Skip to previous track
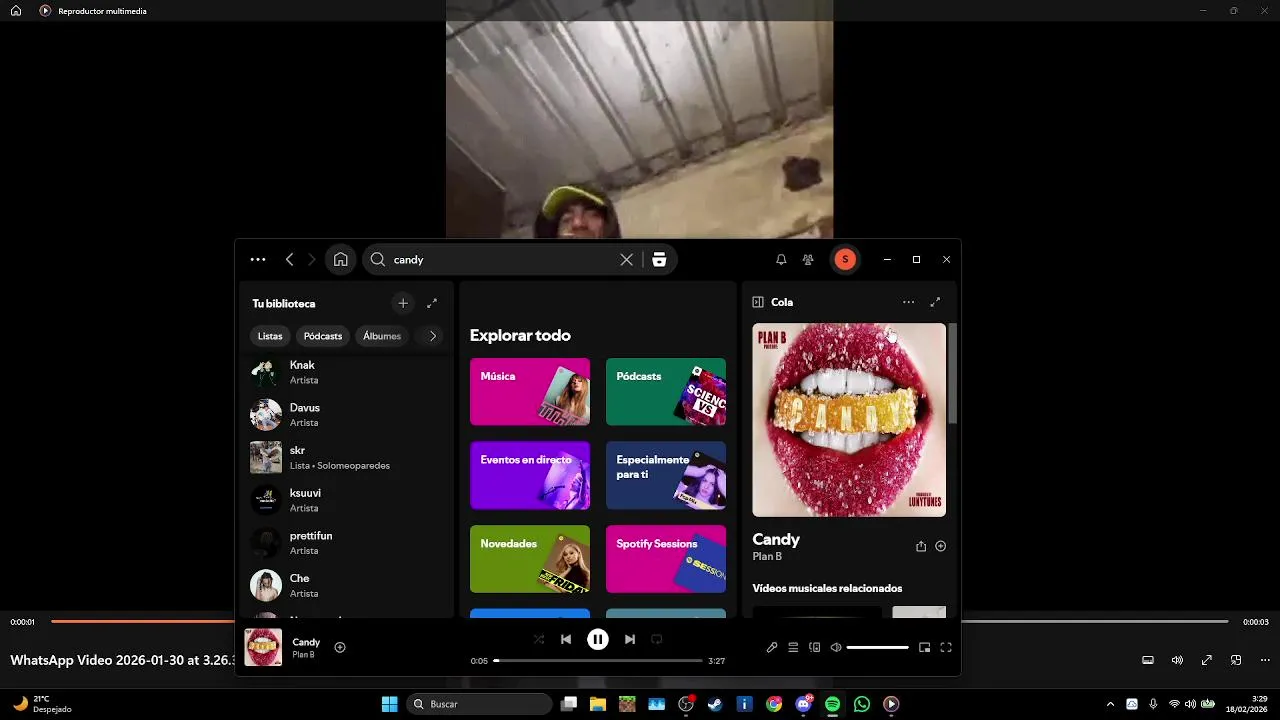 pyautogui.click(x=566, y=639)
